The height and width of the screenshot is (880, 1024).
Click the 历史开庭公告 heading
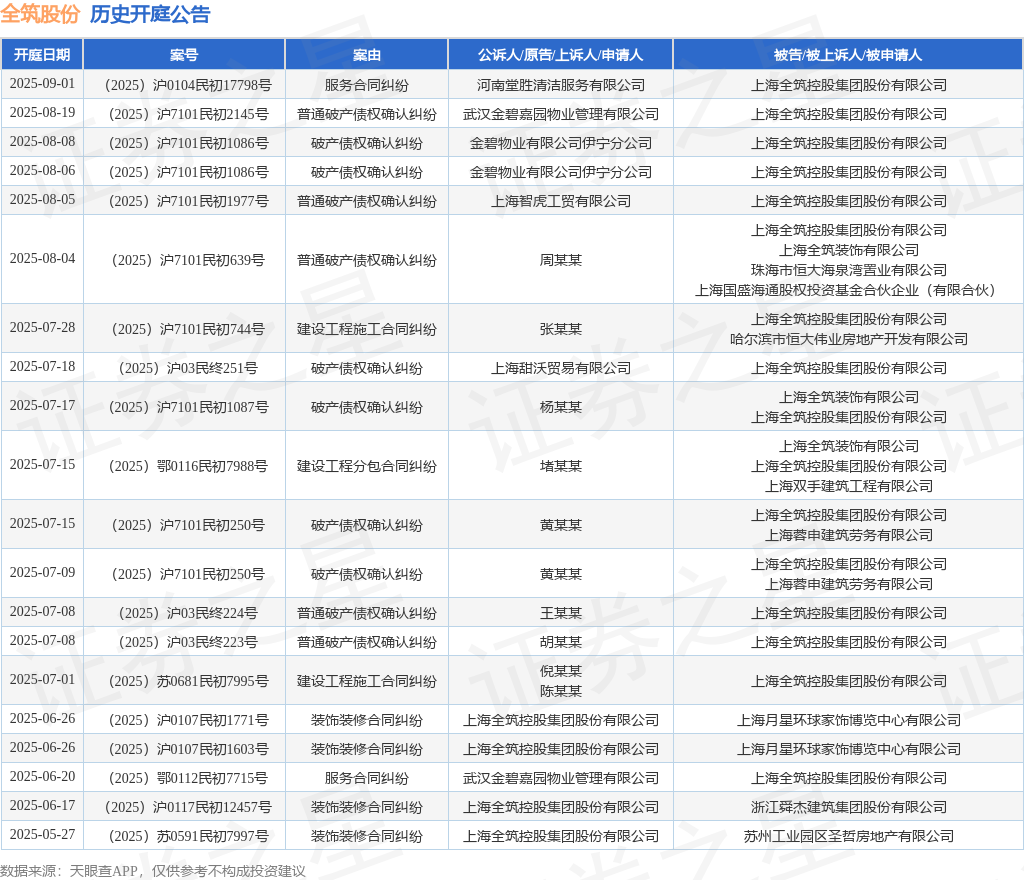150,14
